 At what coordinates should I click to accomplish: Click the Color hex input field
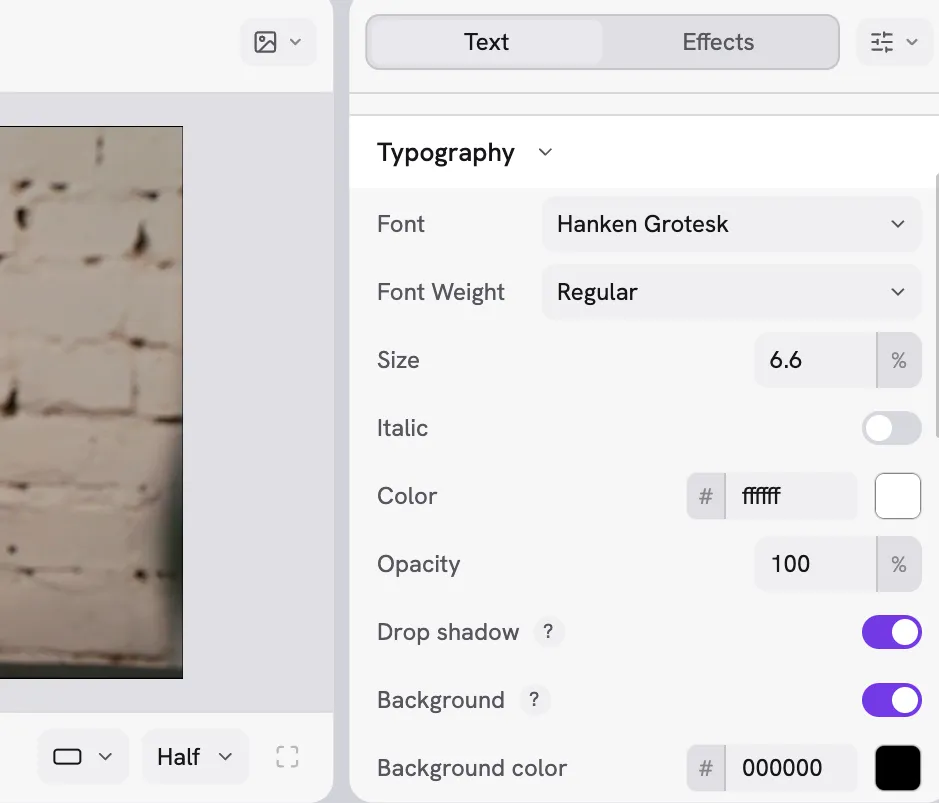pyautogui.click(x=790, y=496)
